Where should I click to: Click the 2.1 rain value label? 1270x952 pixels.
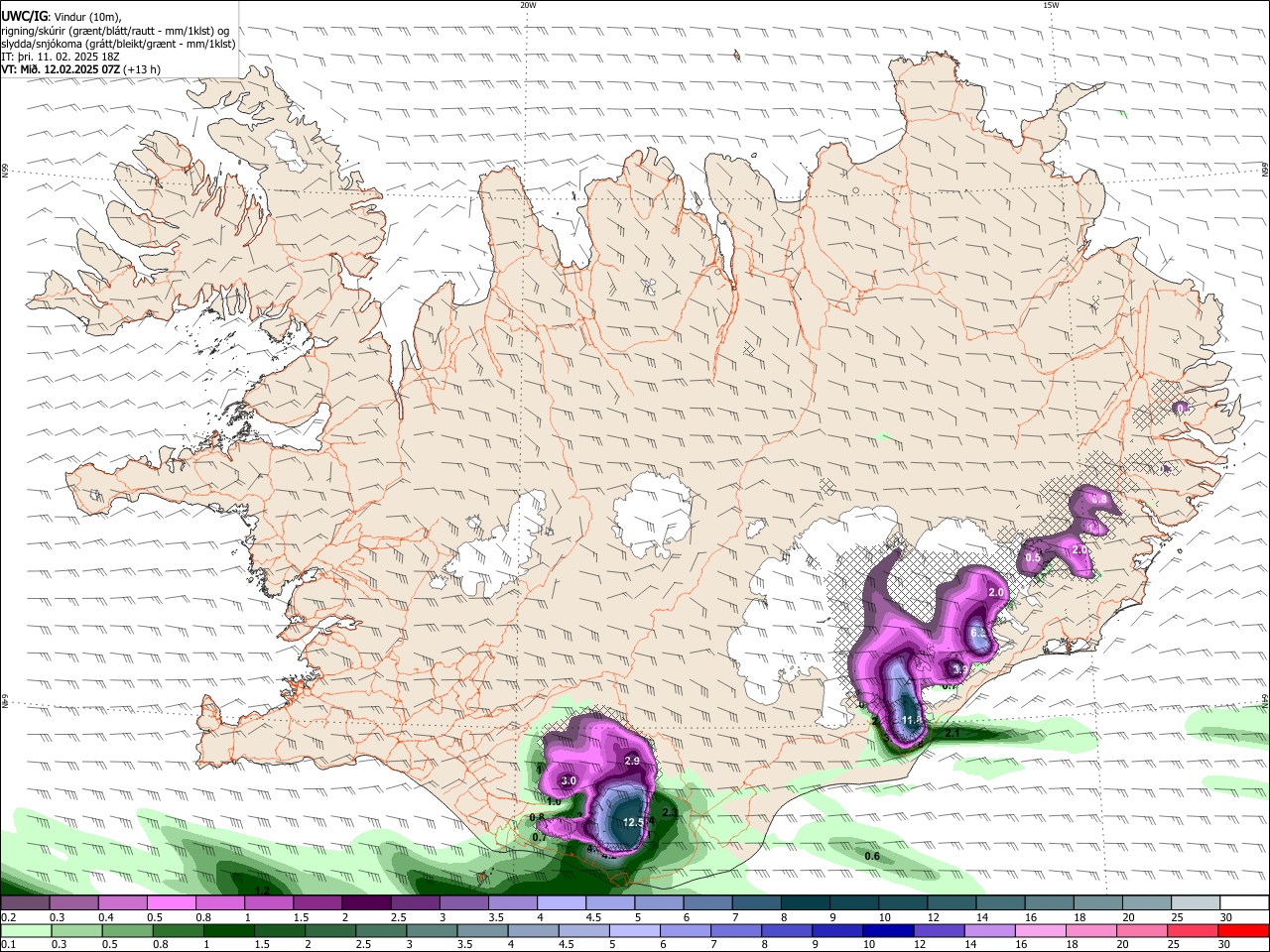pos(952,733)
